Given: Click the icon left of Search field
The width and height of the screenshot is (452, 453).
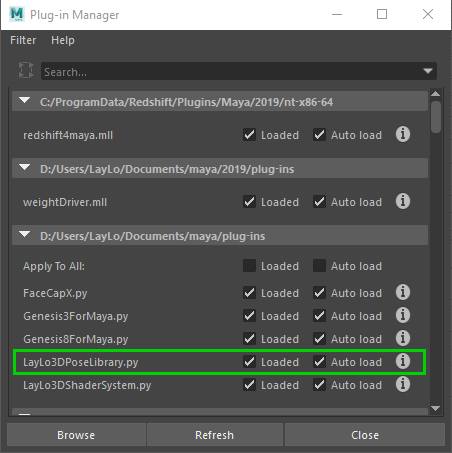Looking at the screenshot, I should [x=26, y=70].
